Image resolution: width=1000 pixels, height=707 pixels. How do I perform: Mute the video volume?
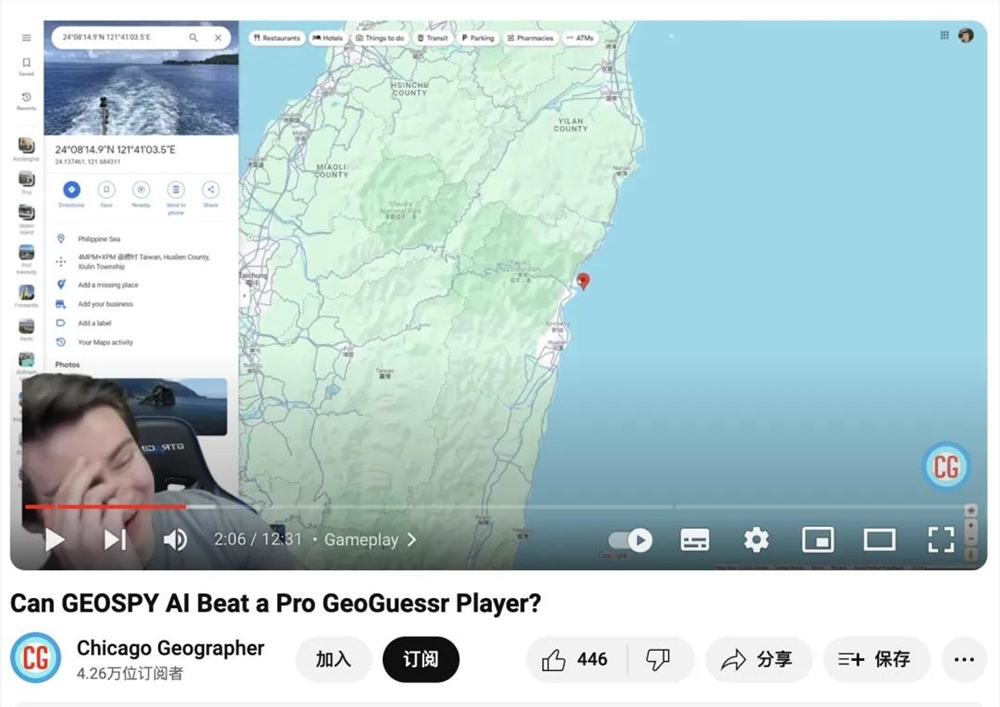pyautogui.click(x=175, y=539)
